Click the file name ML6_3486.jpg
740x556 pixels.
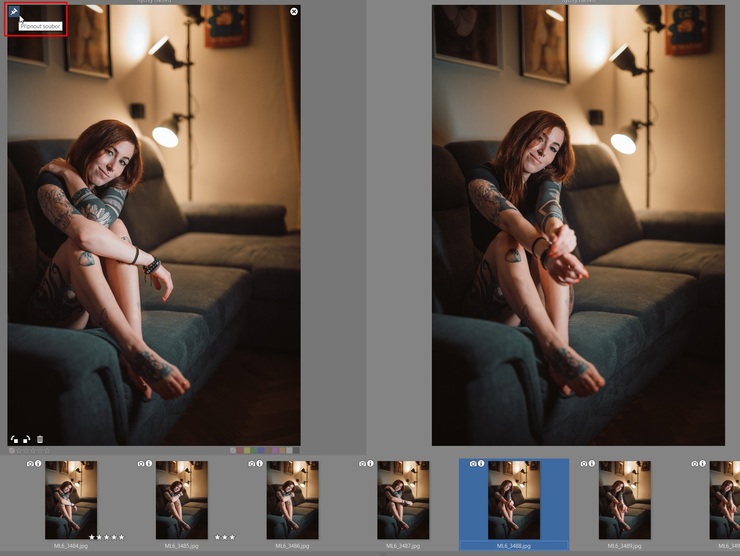[293, 546]
